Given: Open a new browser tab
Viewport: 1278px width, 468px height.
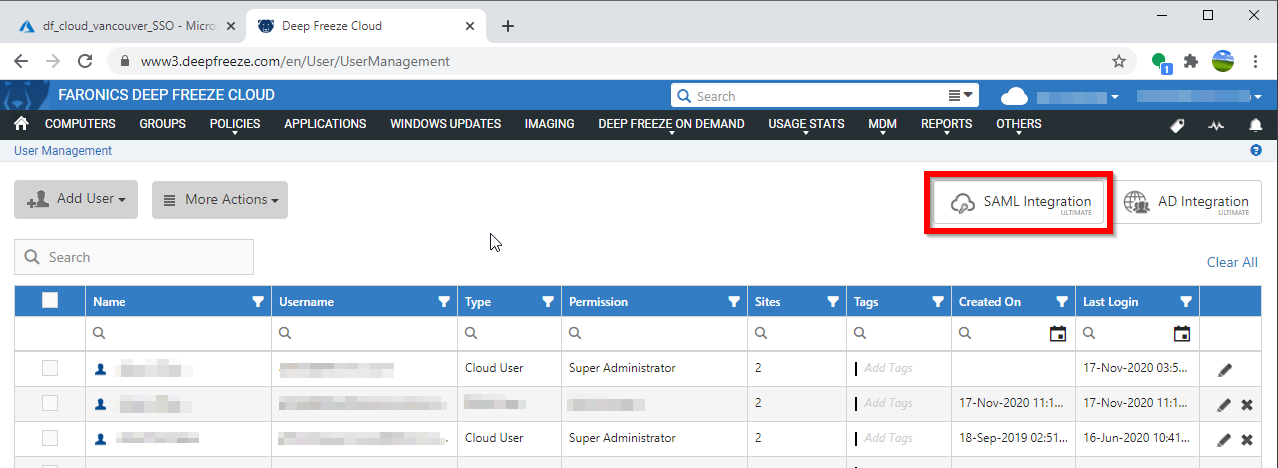Looking at the screenshot, I should pos(508,26).
